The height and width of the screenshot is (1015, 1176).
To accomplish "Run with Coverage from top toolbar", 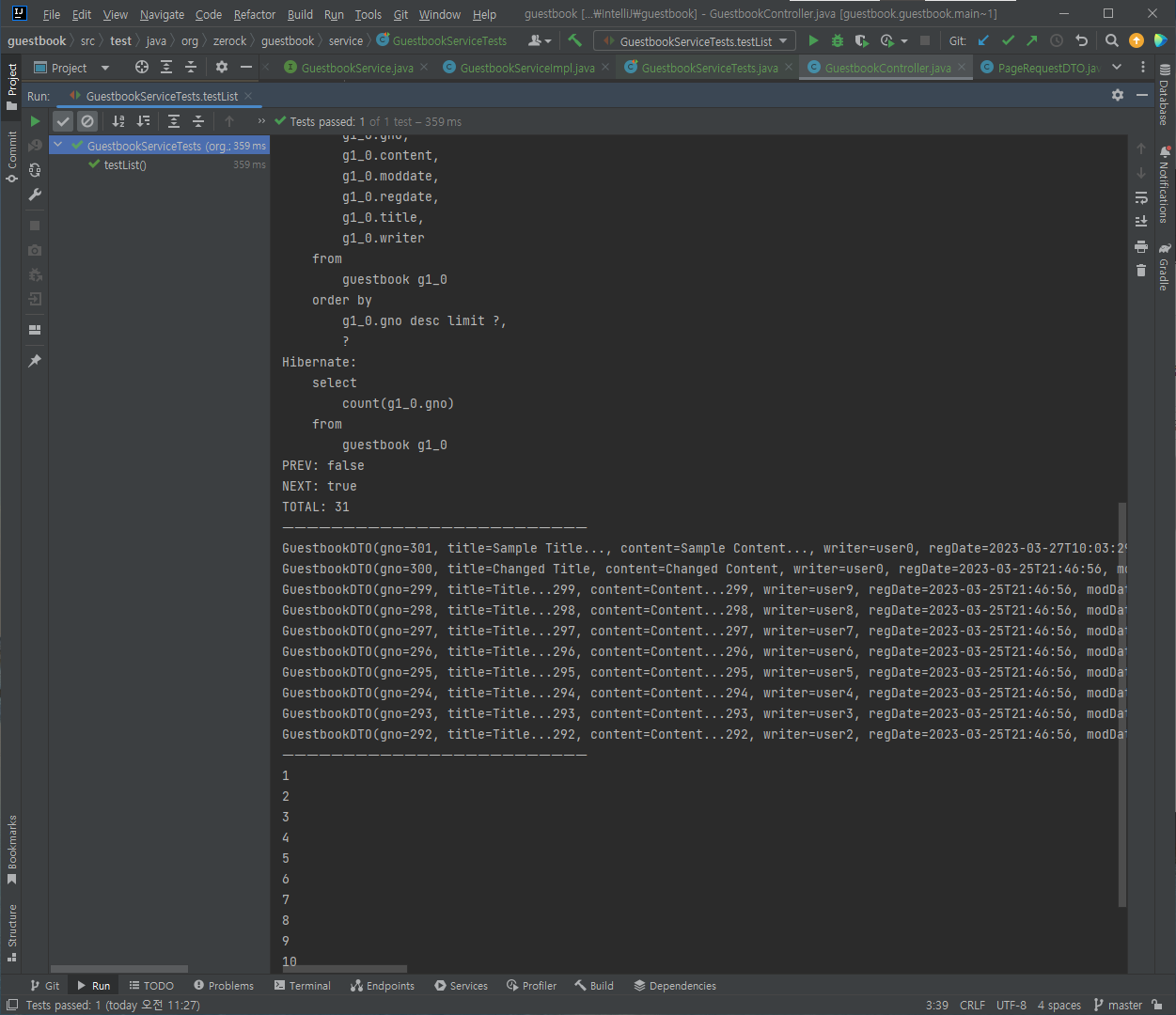I will 861,40.
